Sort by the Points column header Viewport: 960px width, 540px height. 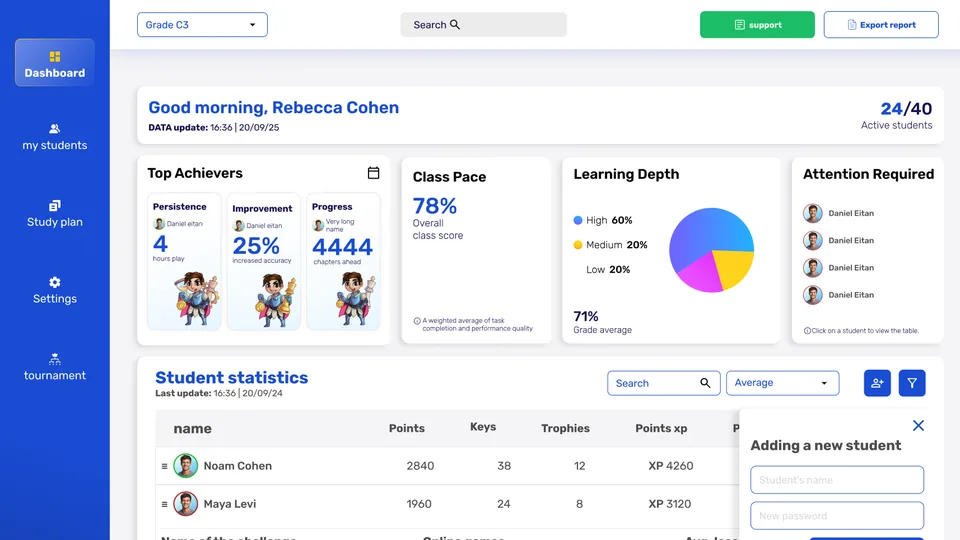[x=407, y=428]
